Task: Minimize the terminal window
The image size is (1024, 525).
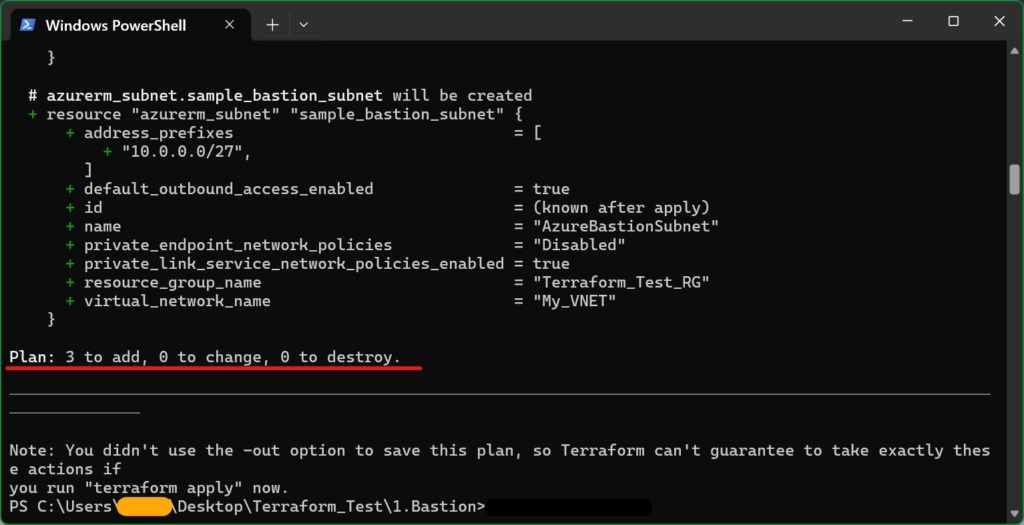Action: (907, 22)
